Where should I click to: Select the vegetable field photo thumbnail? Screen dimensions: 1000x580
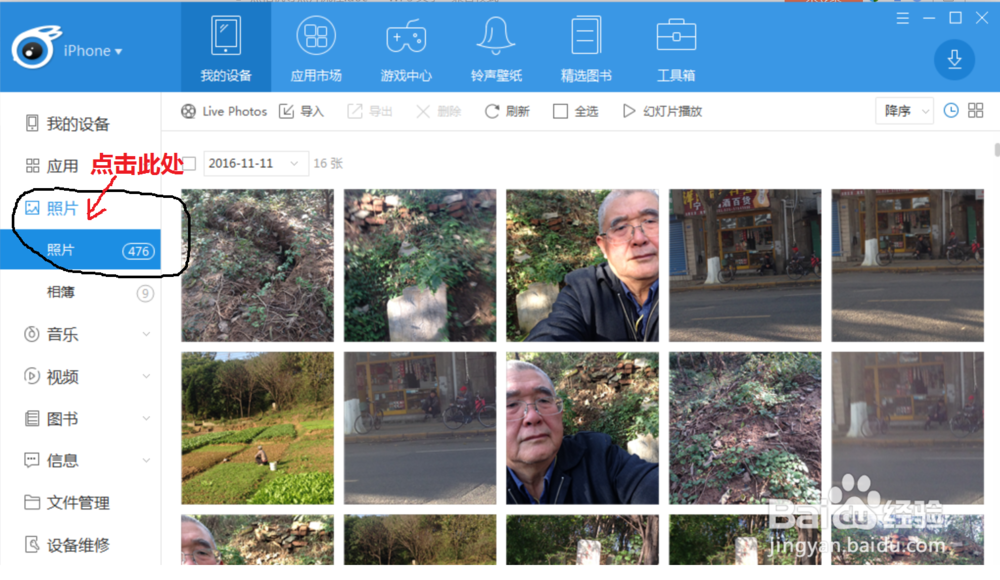point(257,428)
